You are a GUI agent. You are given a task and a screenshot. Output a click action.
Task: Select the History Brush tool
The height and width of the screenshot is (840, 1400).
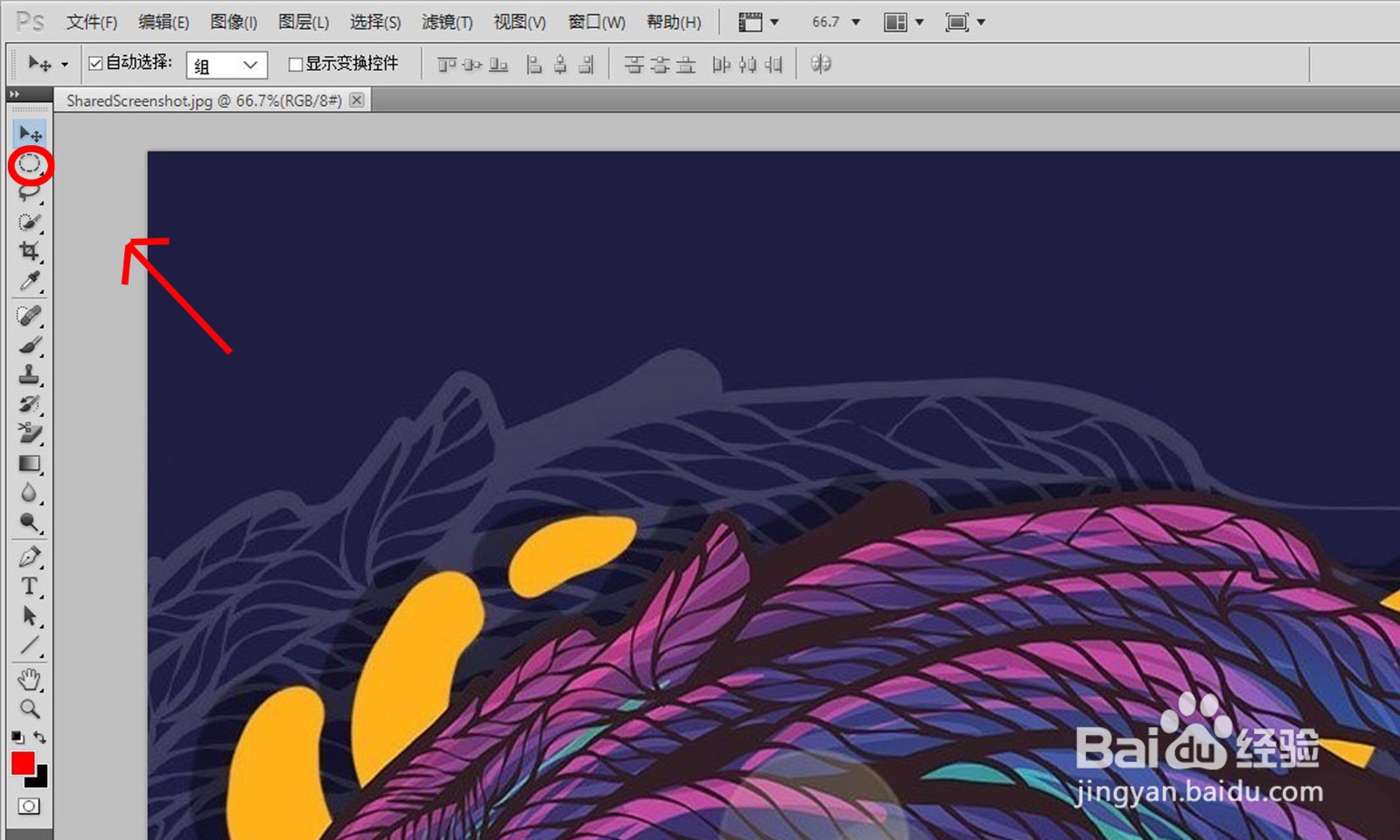pyautogui.click(x=30, y=404)
